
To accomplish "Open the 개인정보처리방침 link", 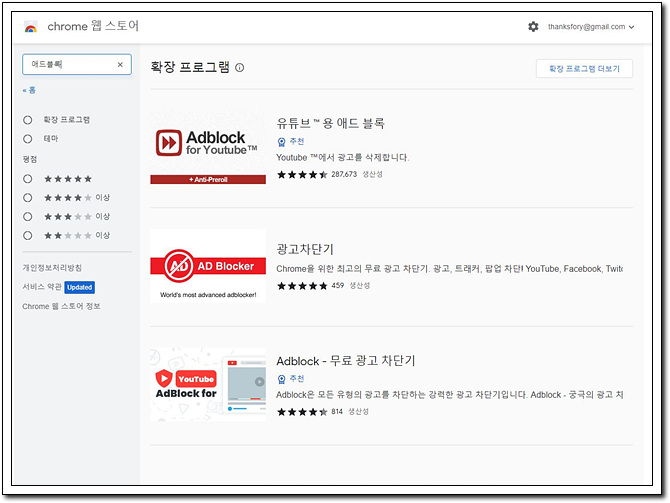I will 52,268.
